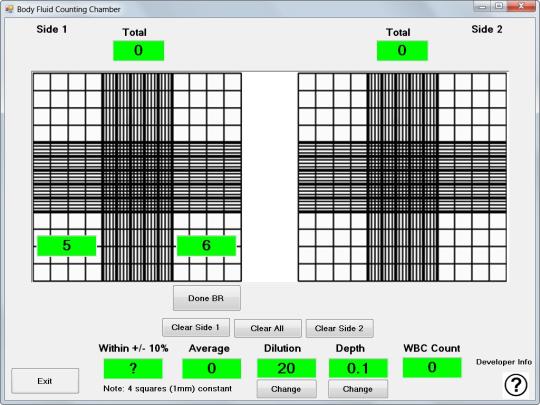Click the WBC Count value field

432,367
